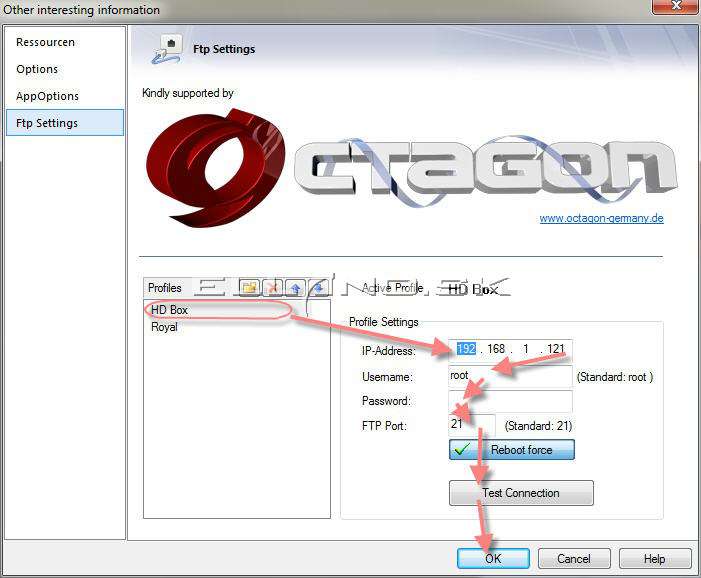Click the Ftp Settings header network icon
Viewport: 701px width, 578px height.
(167, 49)
